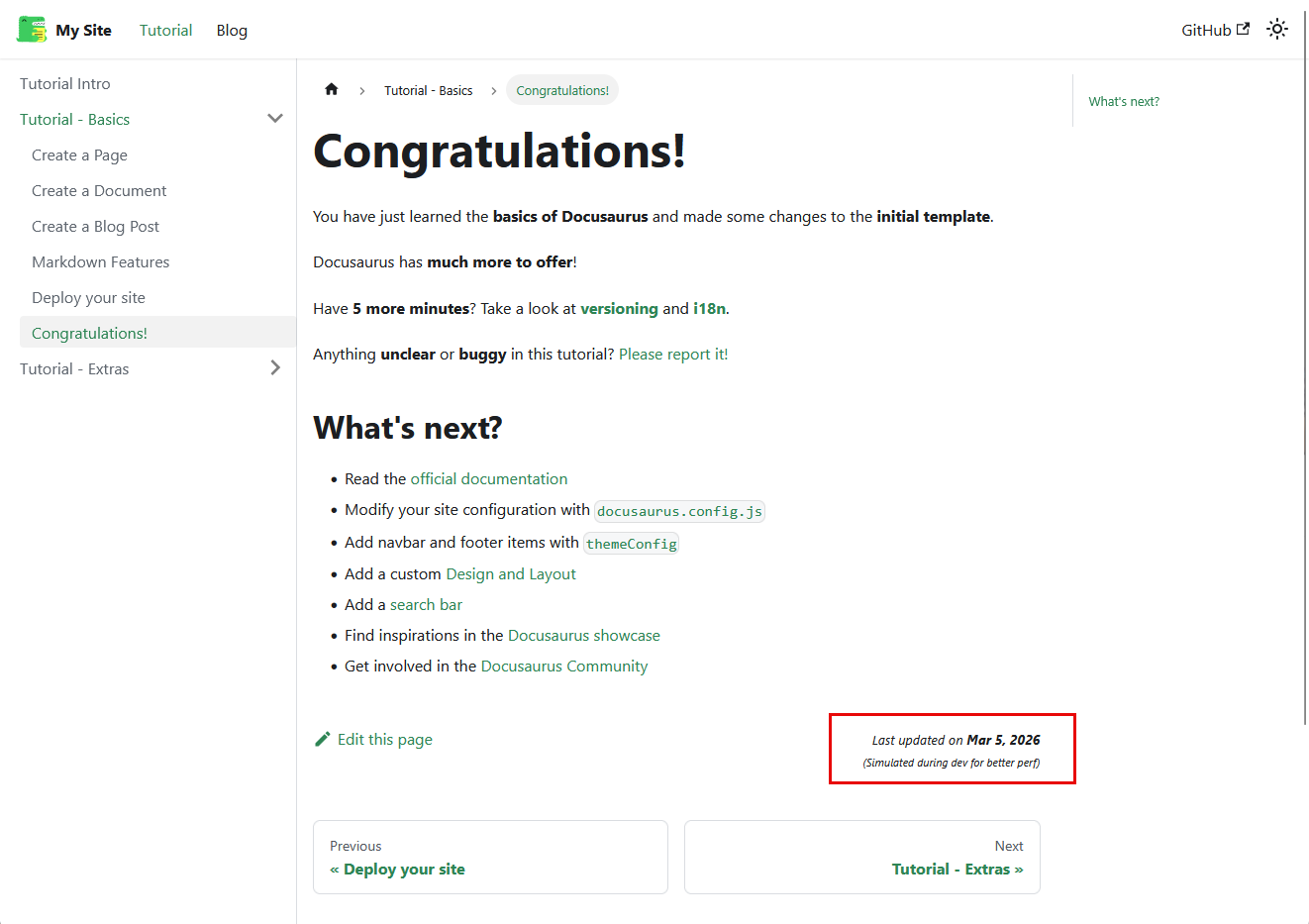Image resolution: width=1309 pixels, height=924 pixels.
Task: Open the official documentation link
Action: click(489, 479)
